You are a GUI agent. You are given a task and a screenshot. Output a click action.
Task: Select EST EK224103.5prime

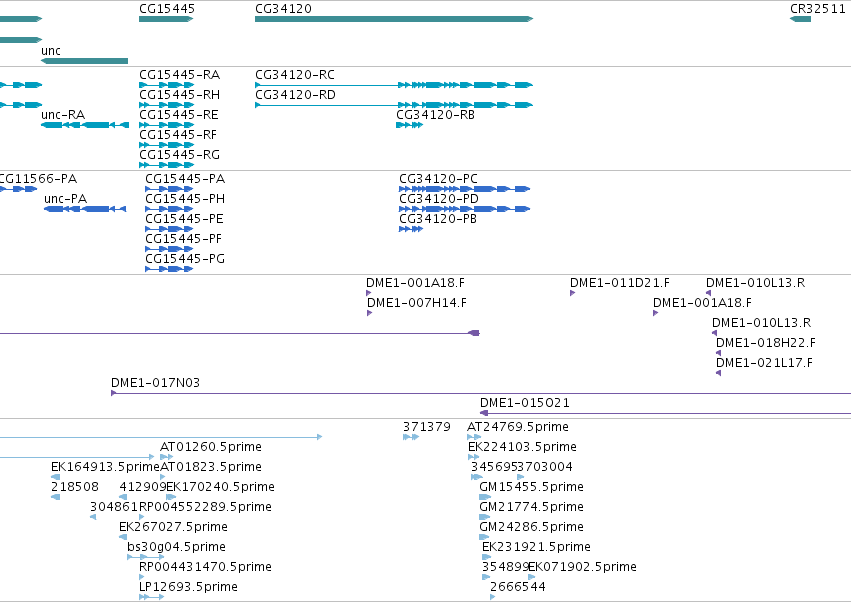(x=522, y=447)
